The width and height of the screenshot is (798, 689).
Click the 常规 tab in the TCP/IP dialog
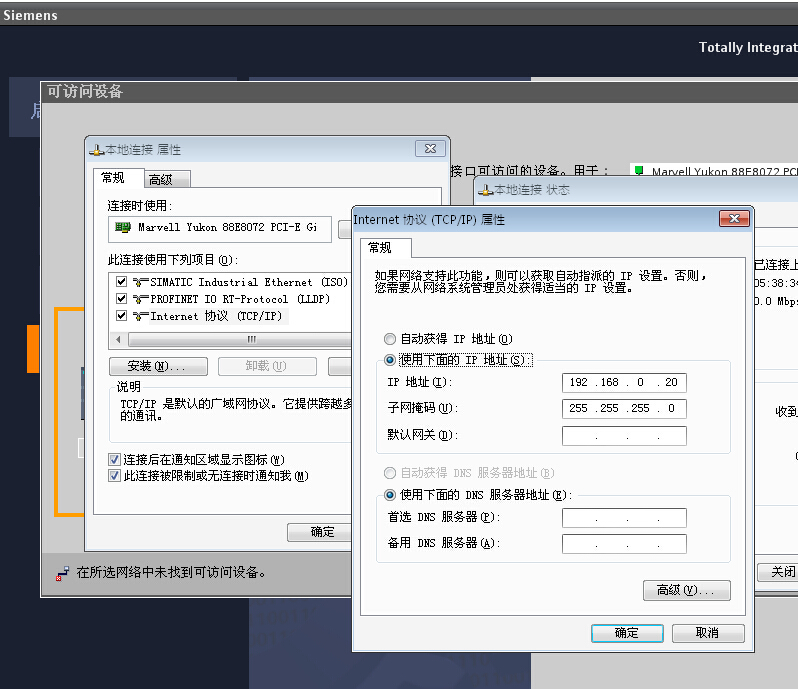tap(380, 248)
